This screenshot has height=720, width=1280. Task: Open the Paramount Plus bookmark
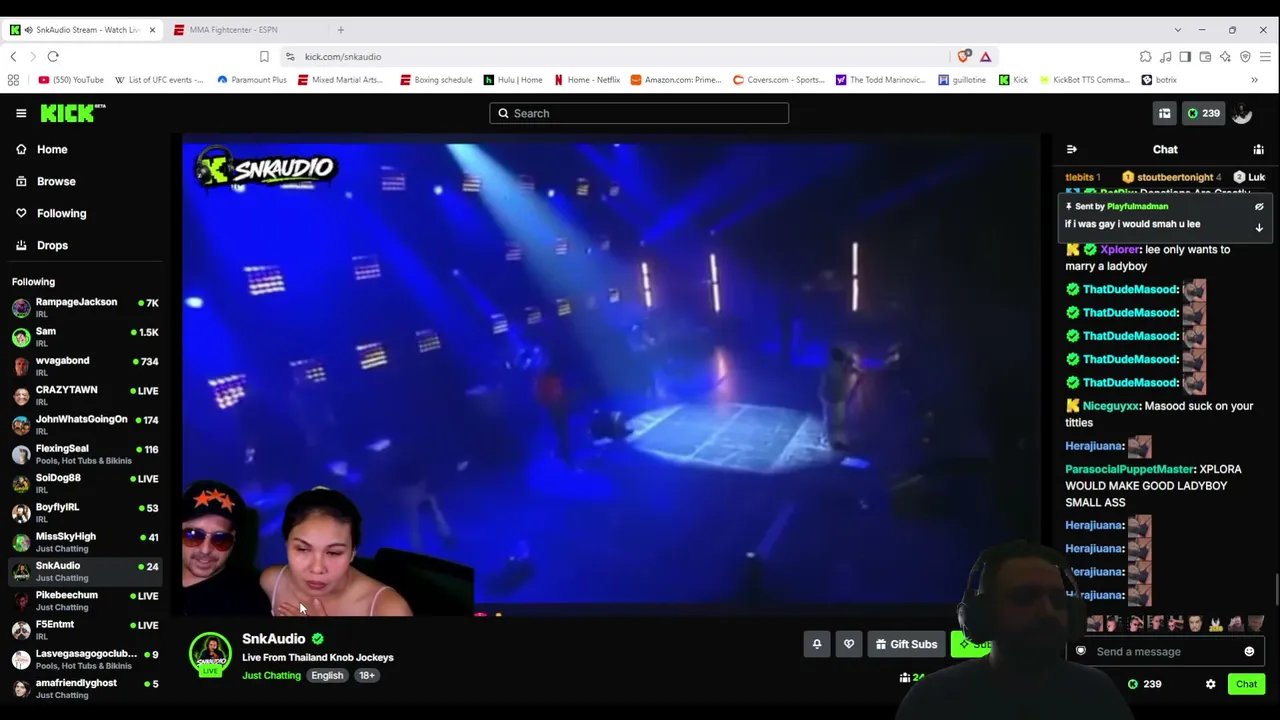(x=252, y=80)
